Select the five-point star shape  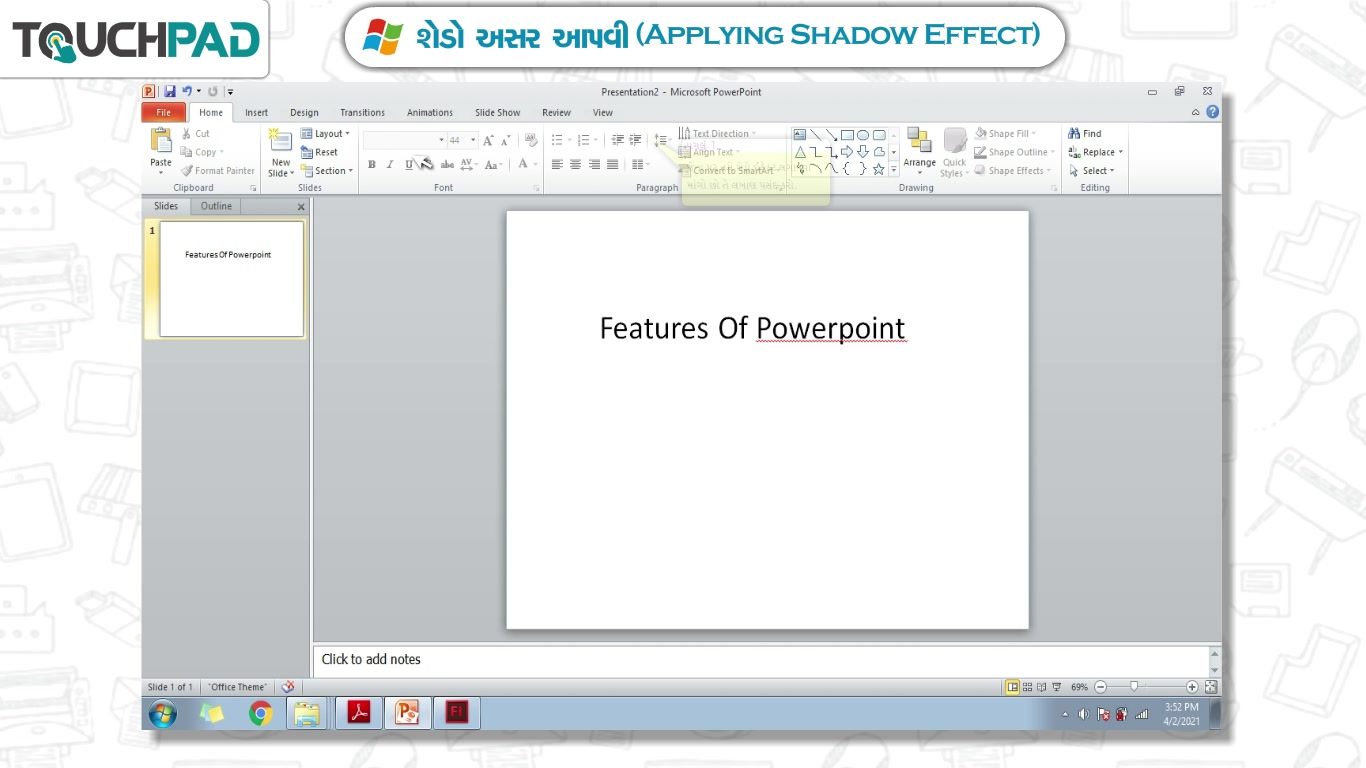(879, 169)
